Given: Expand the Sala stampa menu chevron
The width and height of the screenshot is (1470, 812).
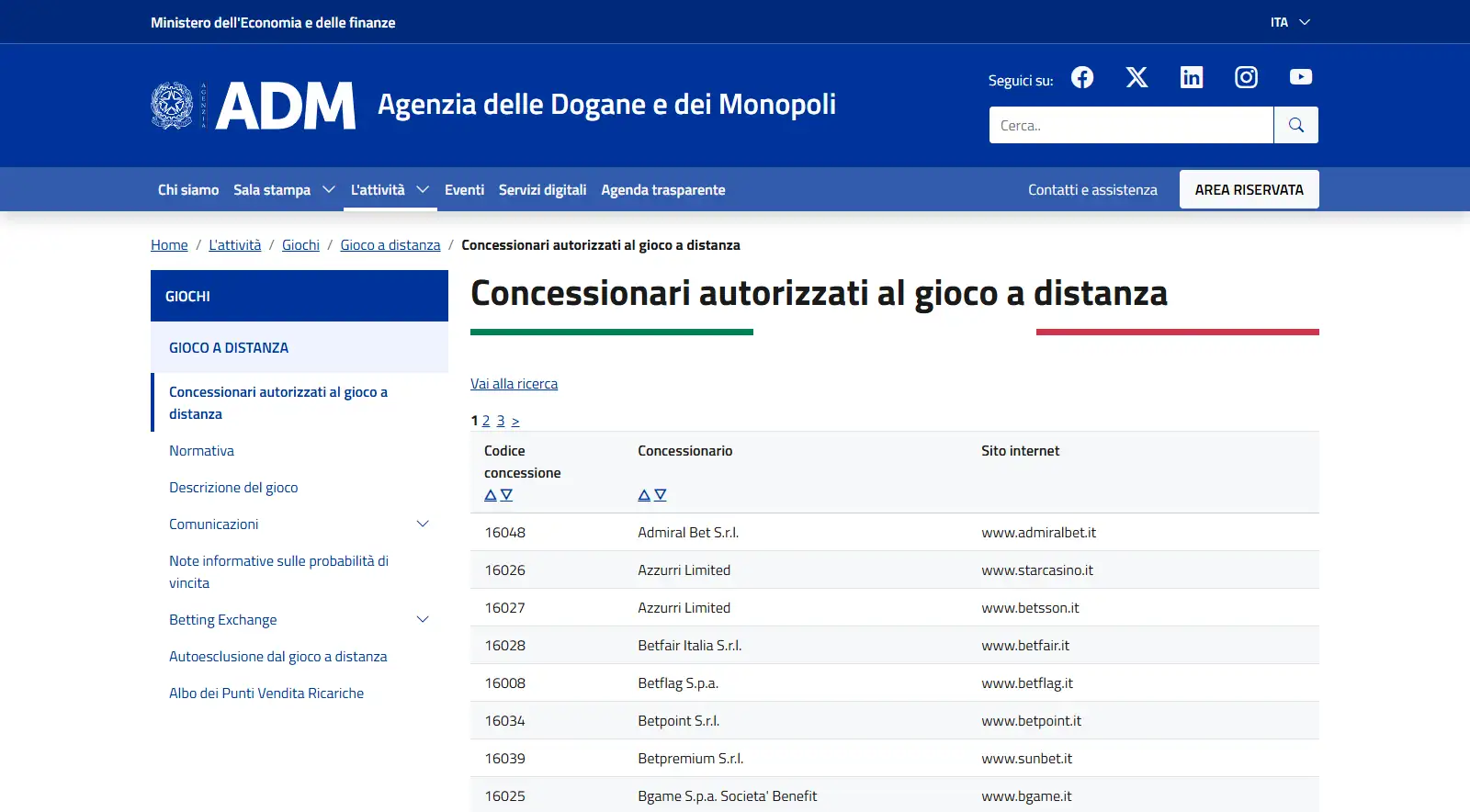Looking at the screenshot, I should click(328, 189).
